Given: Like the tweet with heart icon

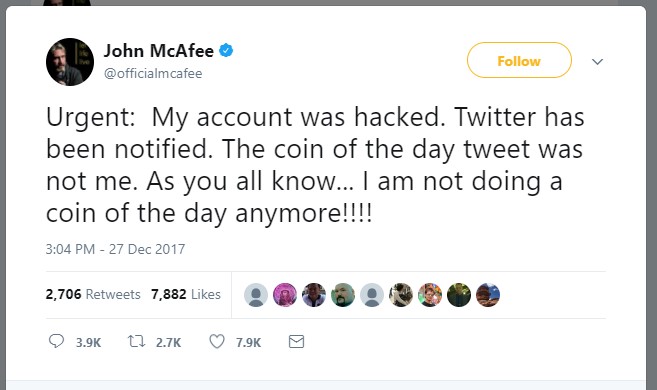Looking at the screenshot, I should (217, 341).
